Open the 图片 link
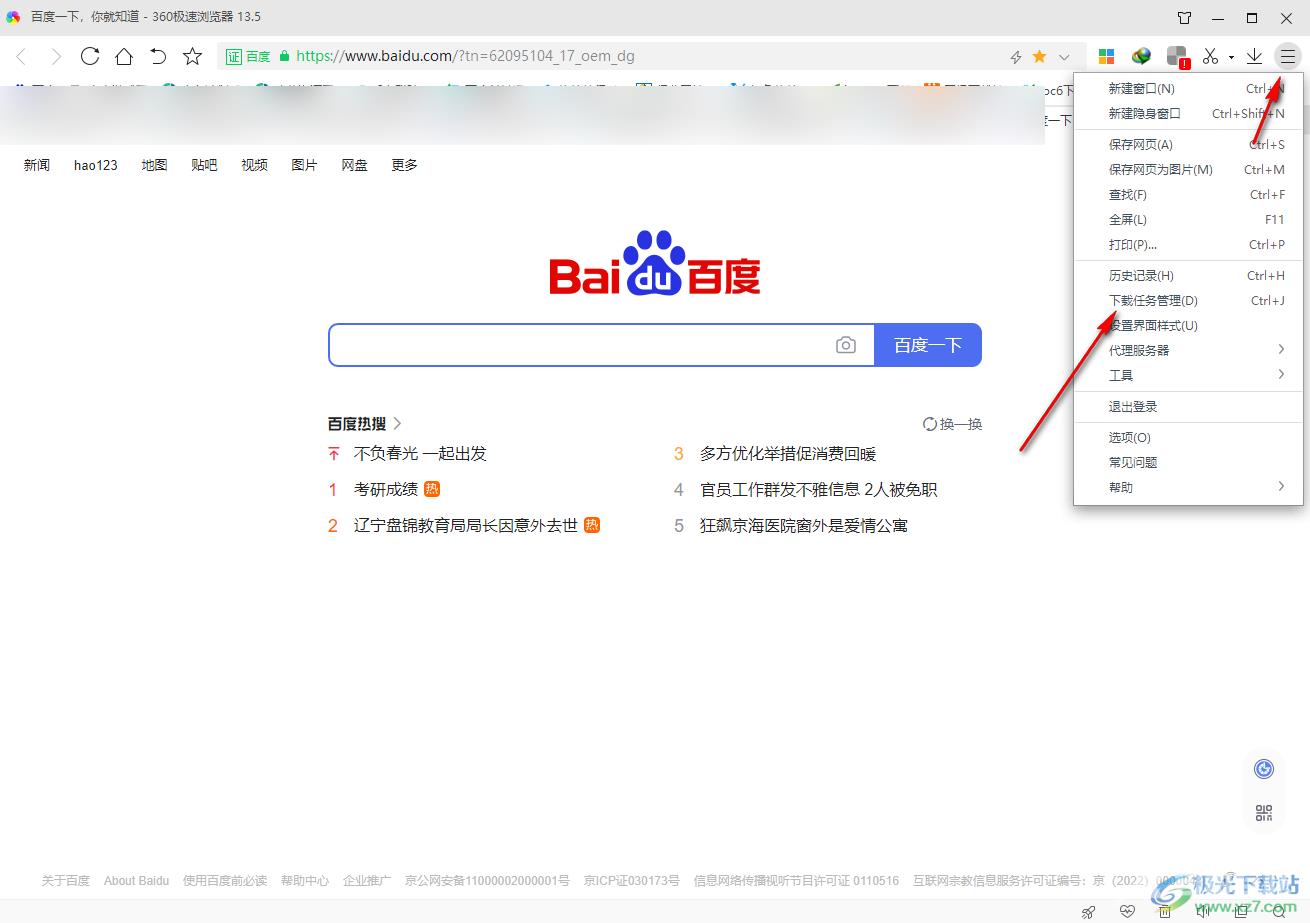 304,165
